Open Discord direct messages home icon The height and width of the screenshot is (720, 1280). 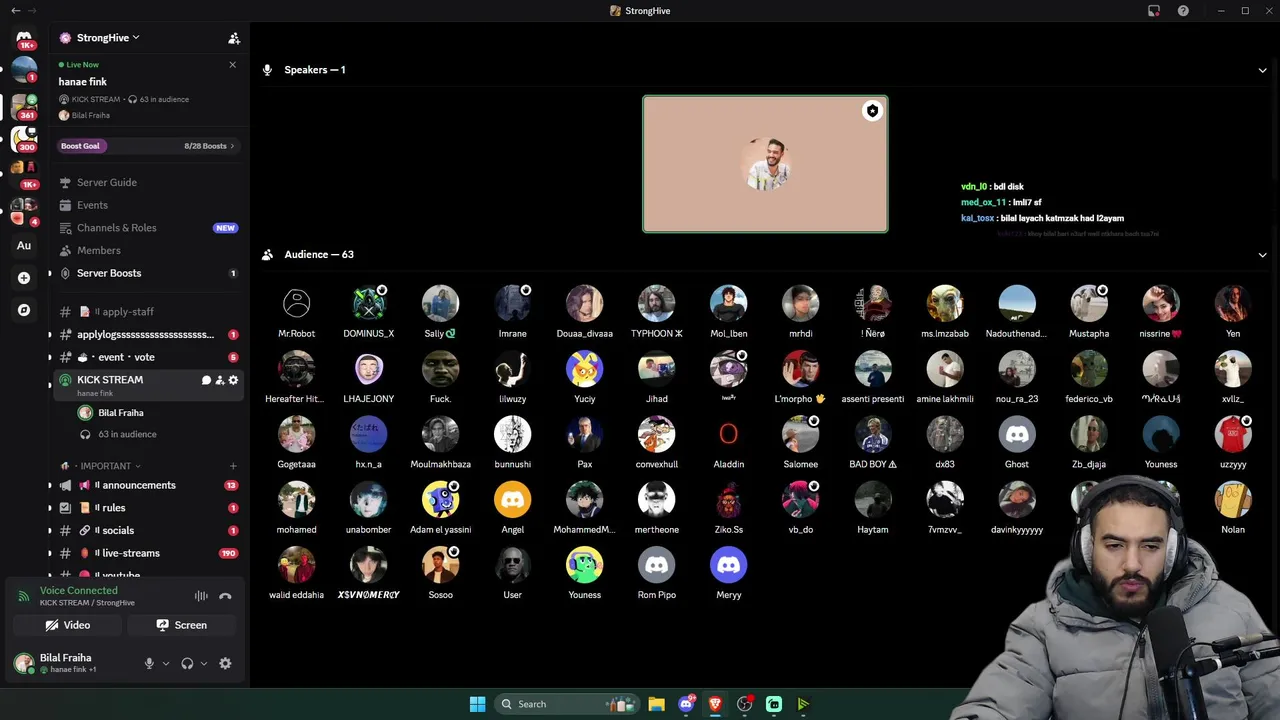(24, 38)
